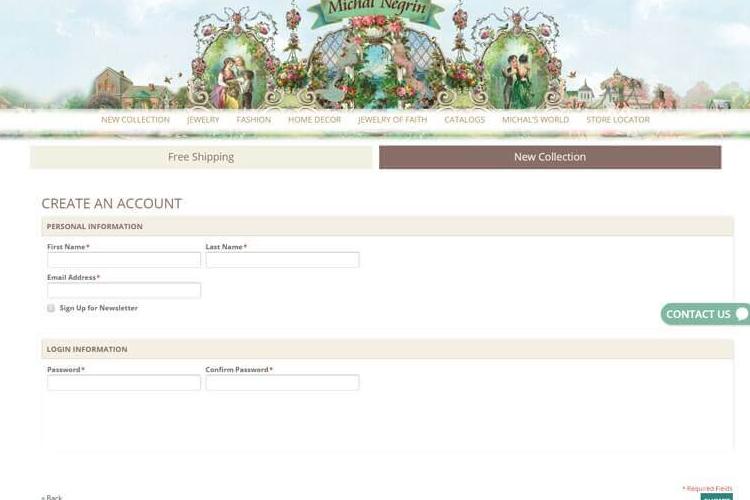Screen dimensions: 750x500
Task: Open the Catalogs menu item
Action: tap(464, 120)
